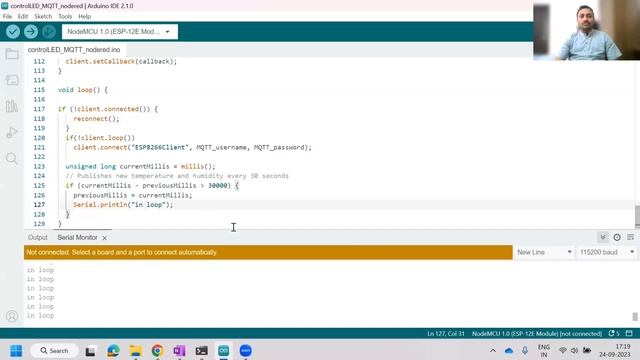The image size is (640, 360).
Task: Open the volume speaker tray icon
Action: click(x=574, y=351)
